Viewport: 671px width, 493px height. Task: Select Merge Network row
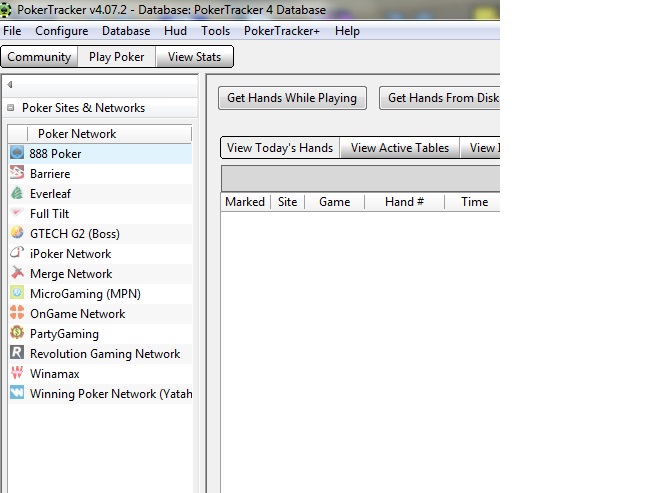pyautogui.click(x=101, y=273)
